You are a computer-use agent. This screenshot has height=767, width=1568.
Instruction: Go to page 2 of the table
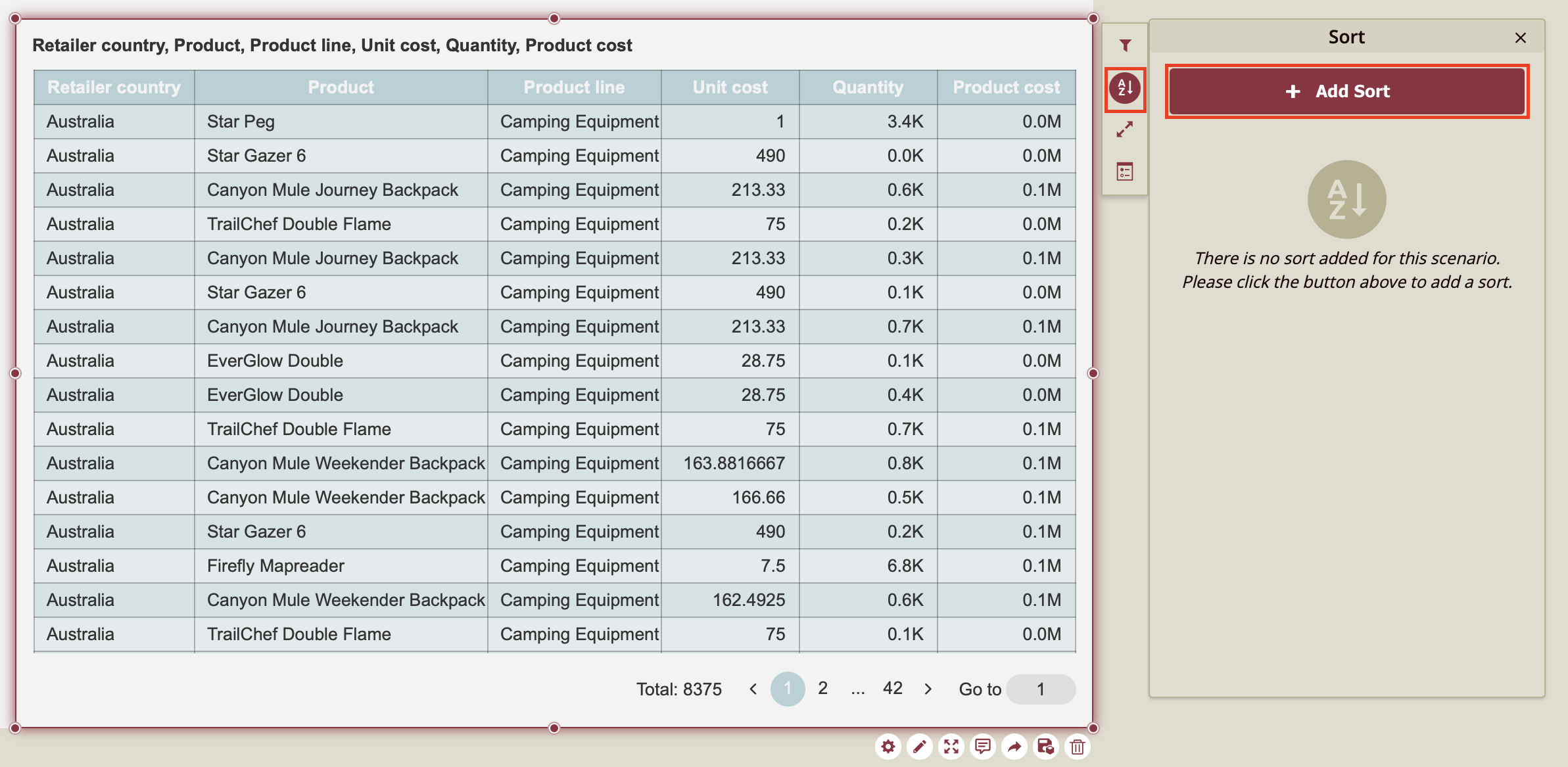coord(822,688)
